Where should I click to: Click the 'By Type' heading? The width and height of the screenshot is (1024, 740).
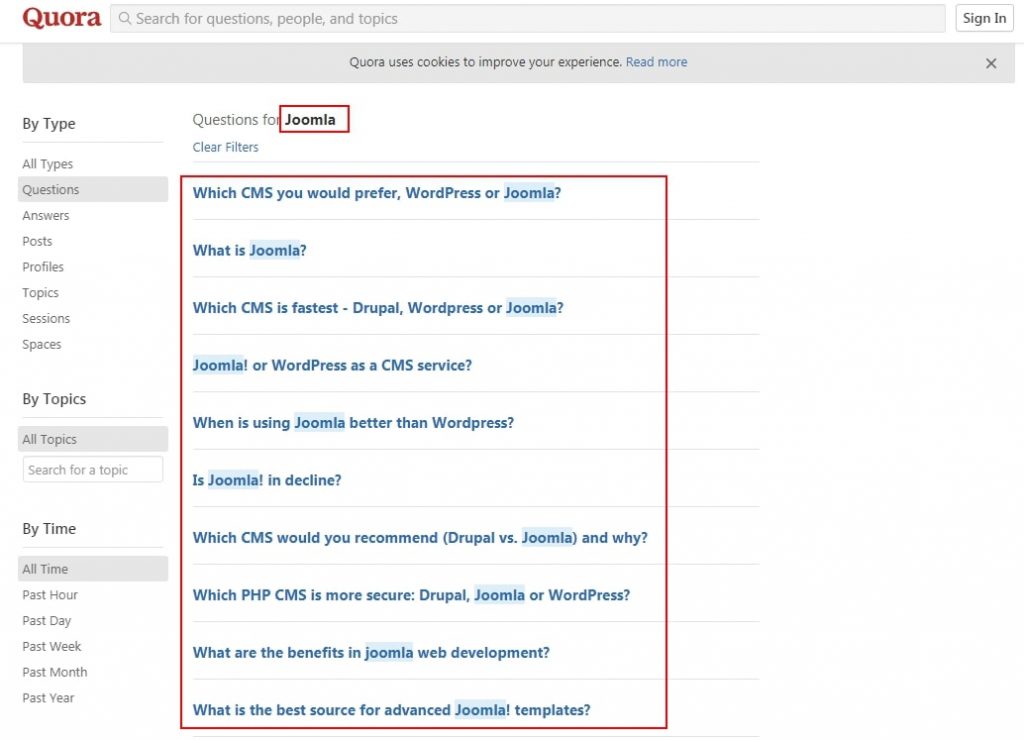(49, 123)
